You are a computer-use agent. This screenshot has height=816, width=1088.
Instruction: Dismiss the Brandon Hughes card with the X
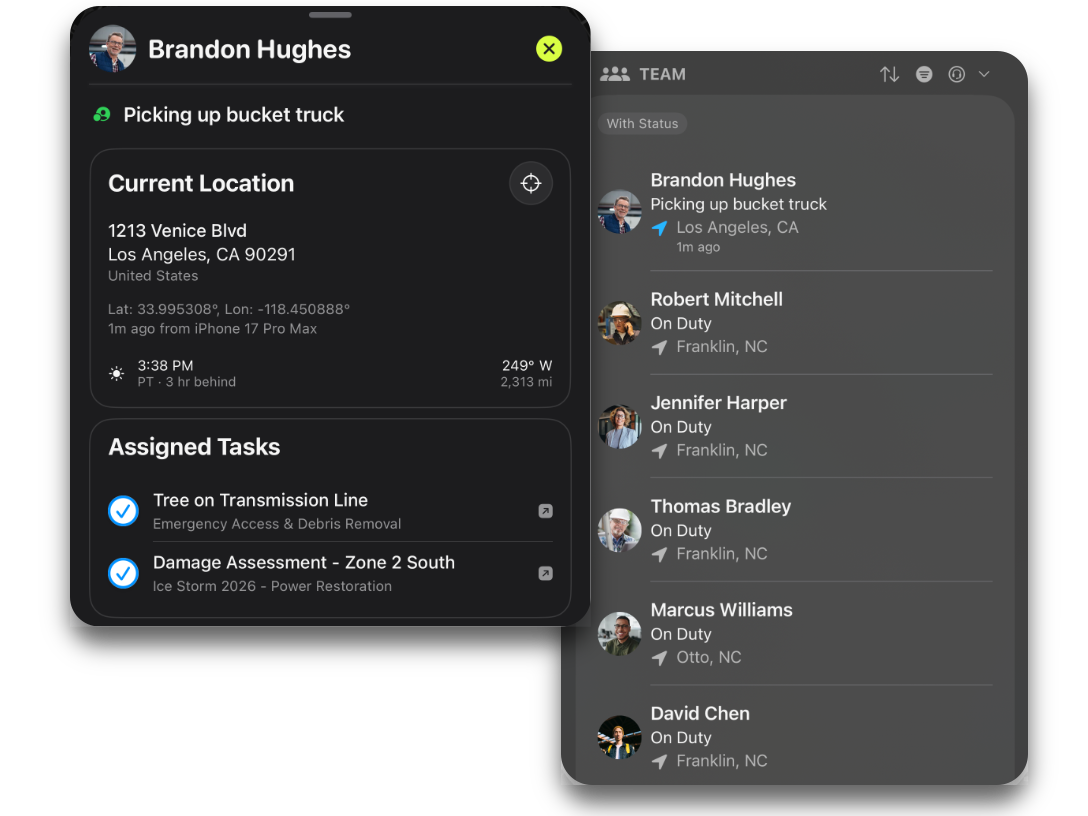(x=548, y=48)
